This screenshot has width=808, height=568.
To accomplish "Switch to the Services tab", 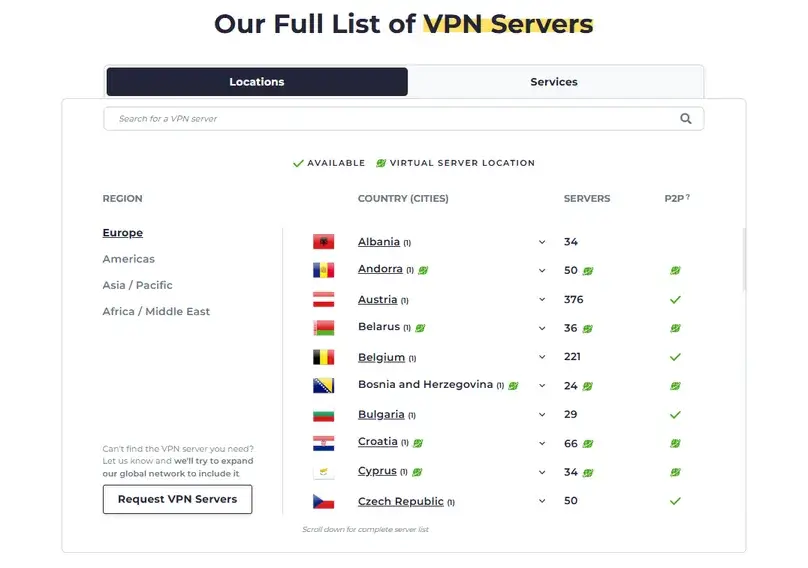I will point(554,81).
